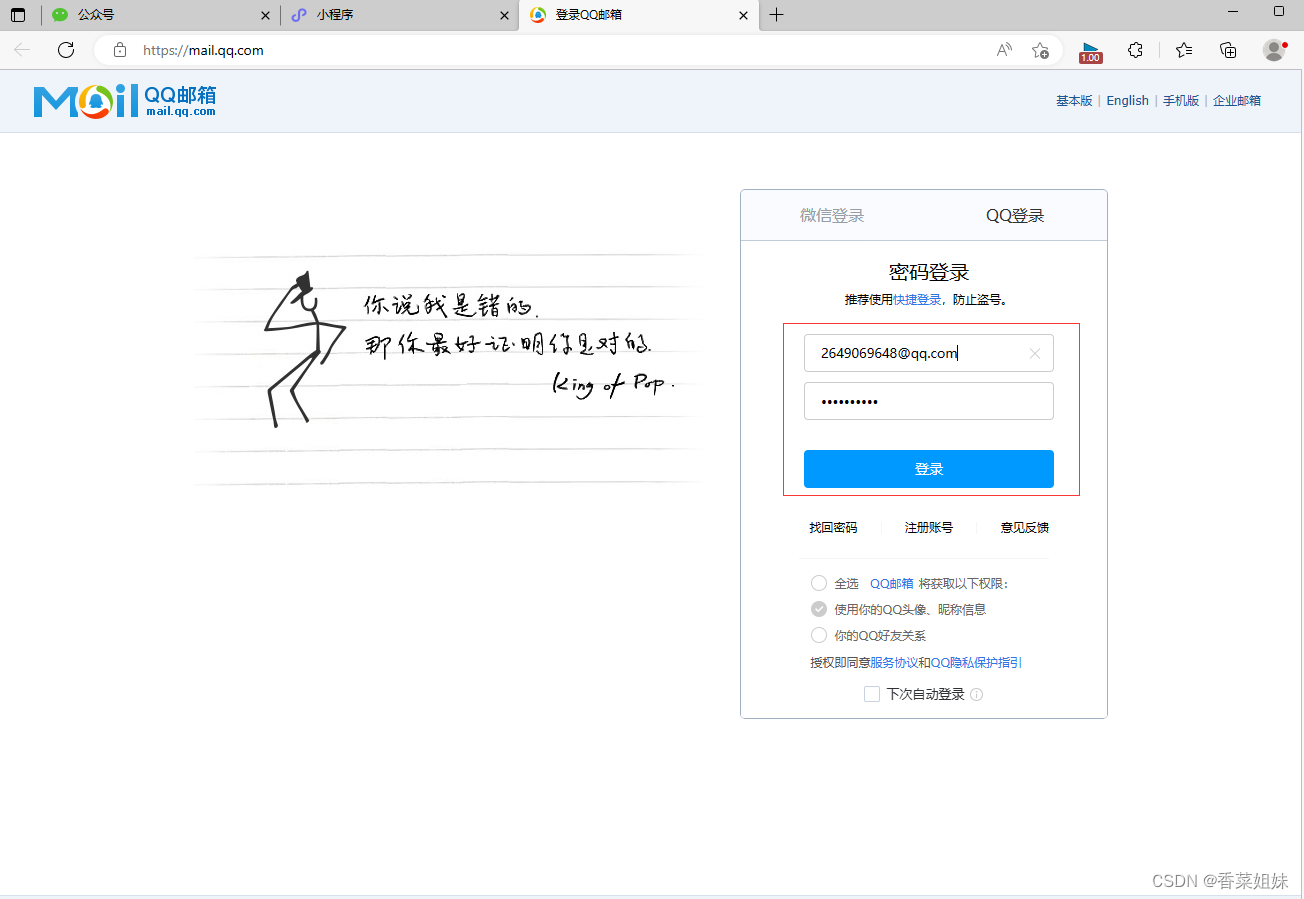
Task: Click the 快捷登录 link
Action: (917, 299)
